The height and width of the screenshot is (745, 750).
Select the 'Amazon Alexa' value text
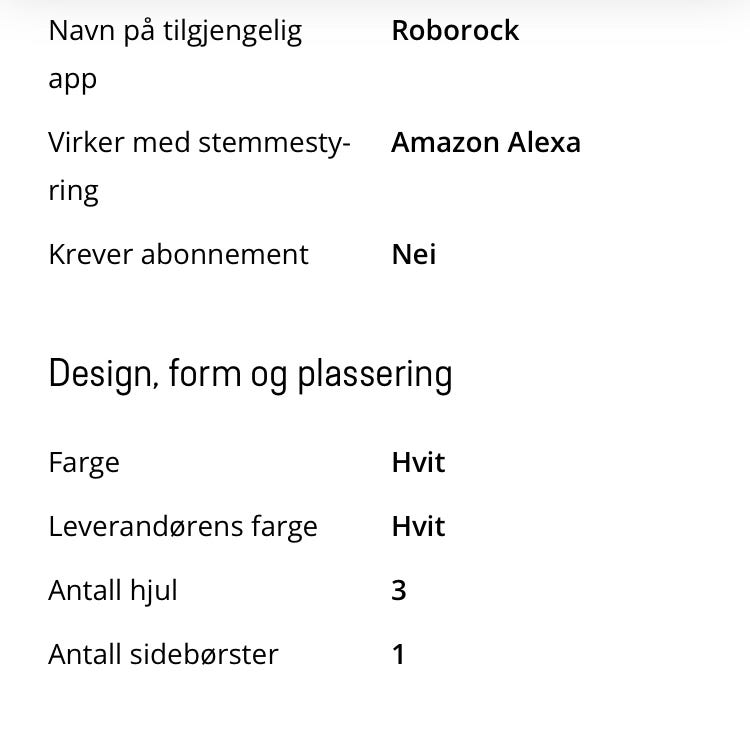[x=485, y=142]
